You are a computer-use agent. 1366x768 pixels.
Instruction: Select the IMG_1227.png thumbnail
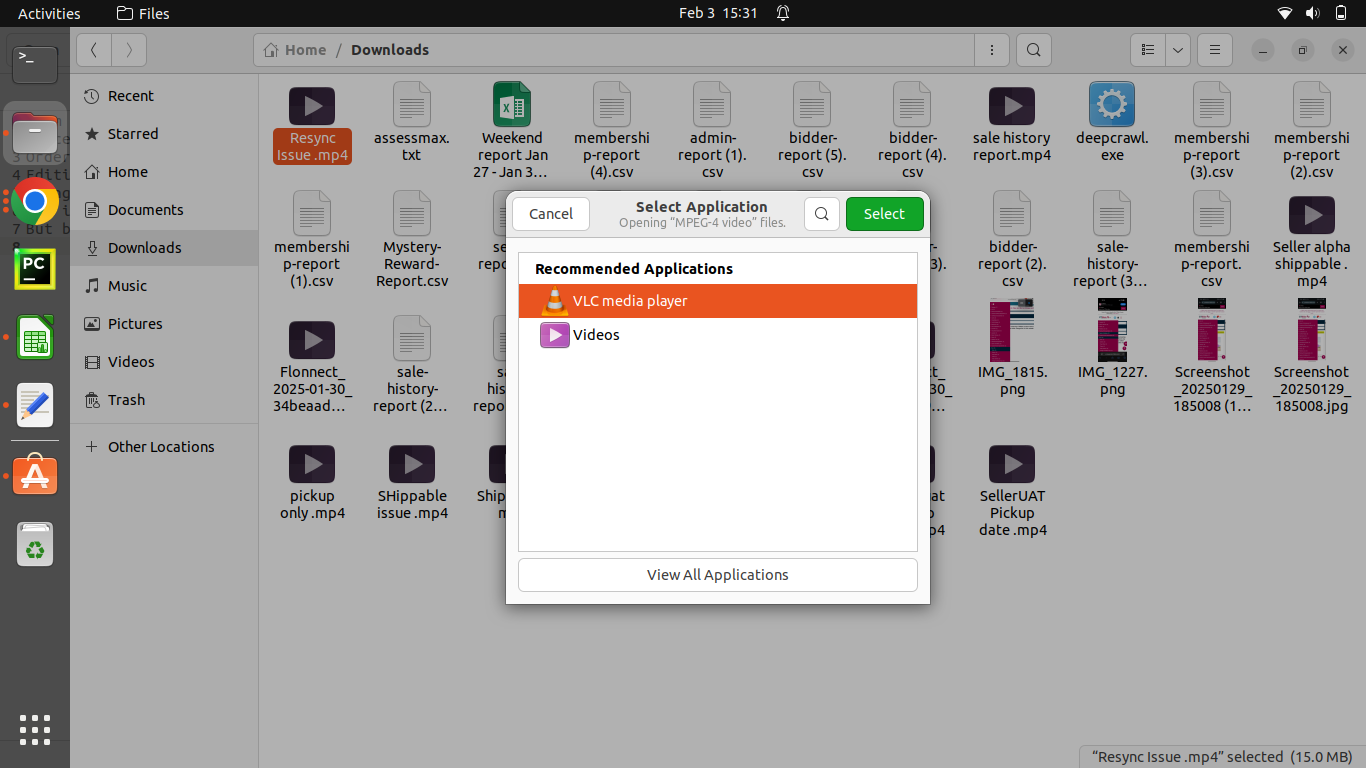pos(1111,330)
